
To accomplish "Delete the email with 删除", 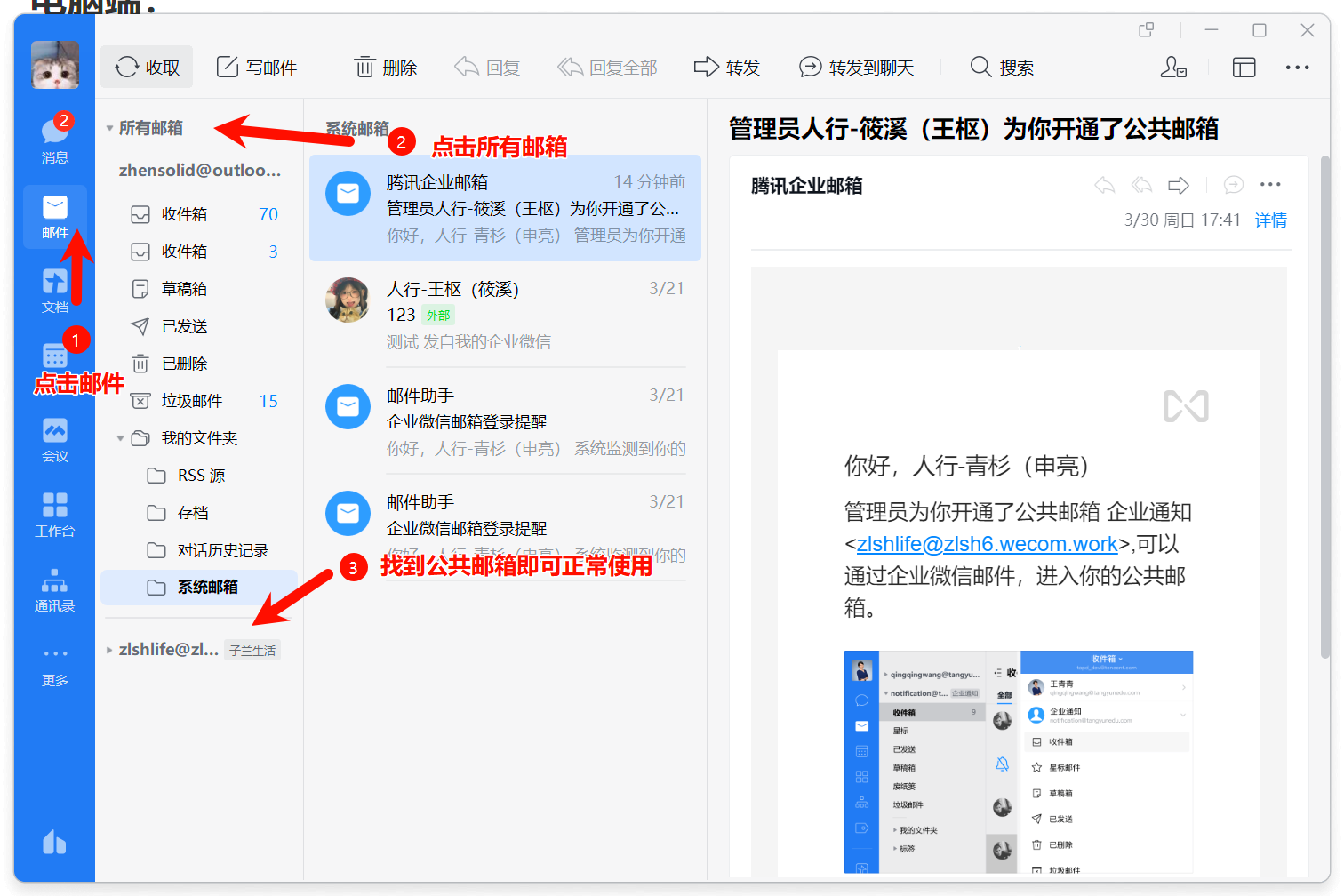I will (x=386, y=68).
